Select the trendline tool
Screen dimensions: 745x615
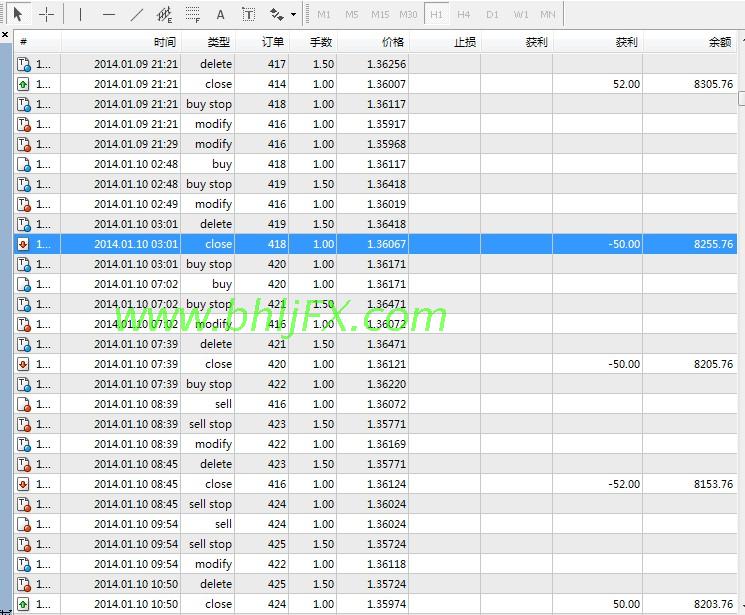click(x=136, y=15)
